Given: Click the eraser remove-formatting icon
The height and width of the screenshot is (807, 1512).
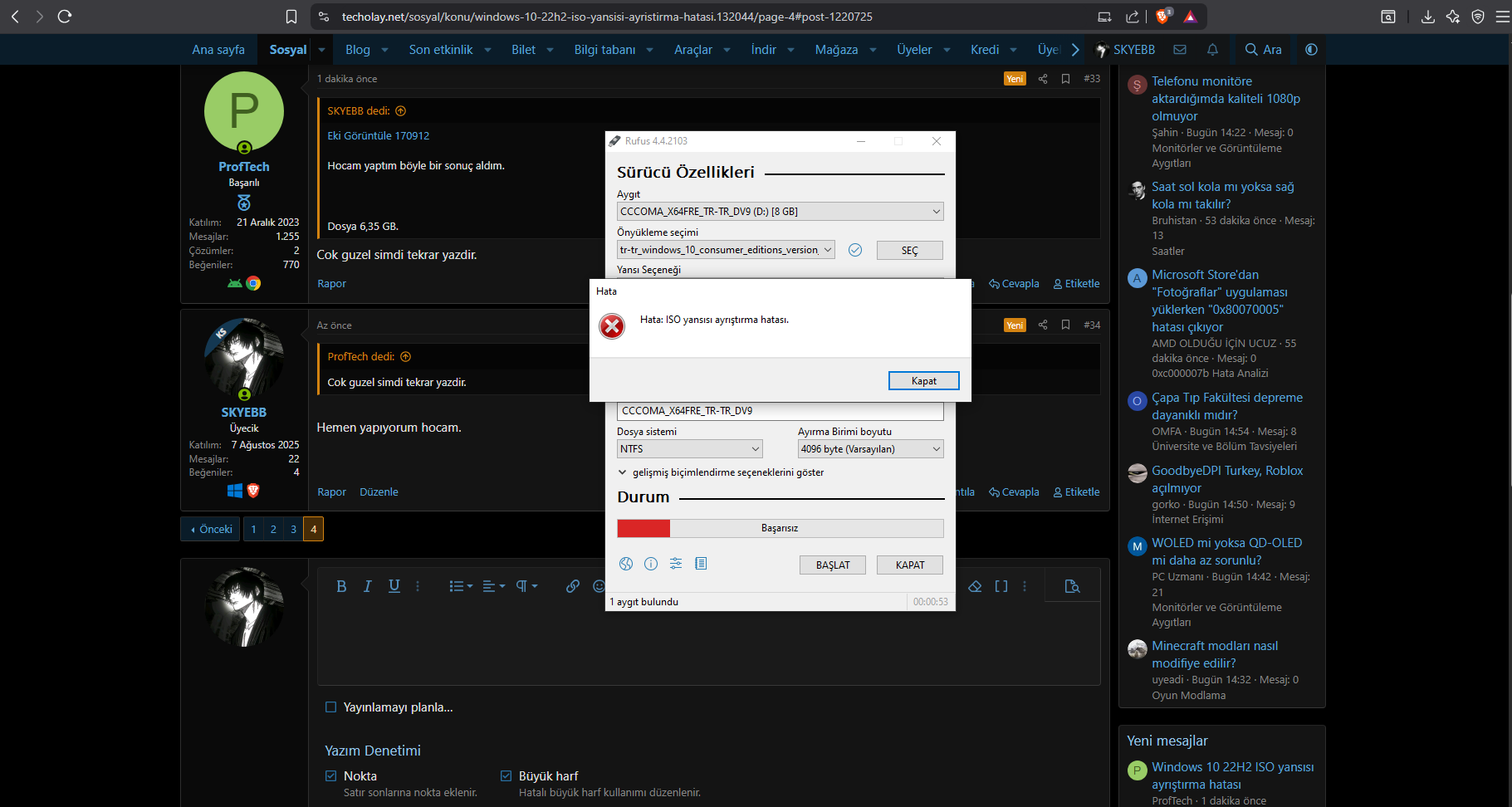Looking at the screenshot, I should [976, 586].
